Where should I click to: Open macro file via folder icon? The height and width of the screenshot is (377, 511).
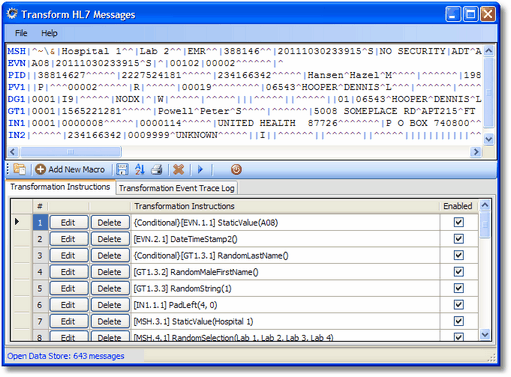20,170
